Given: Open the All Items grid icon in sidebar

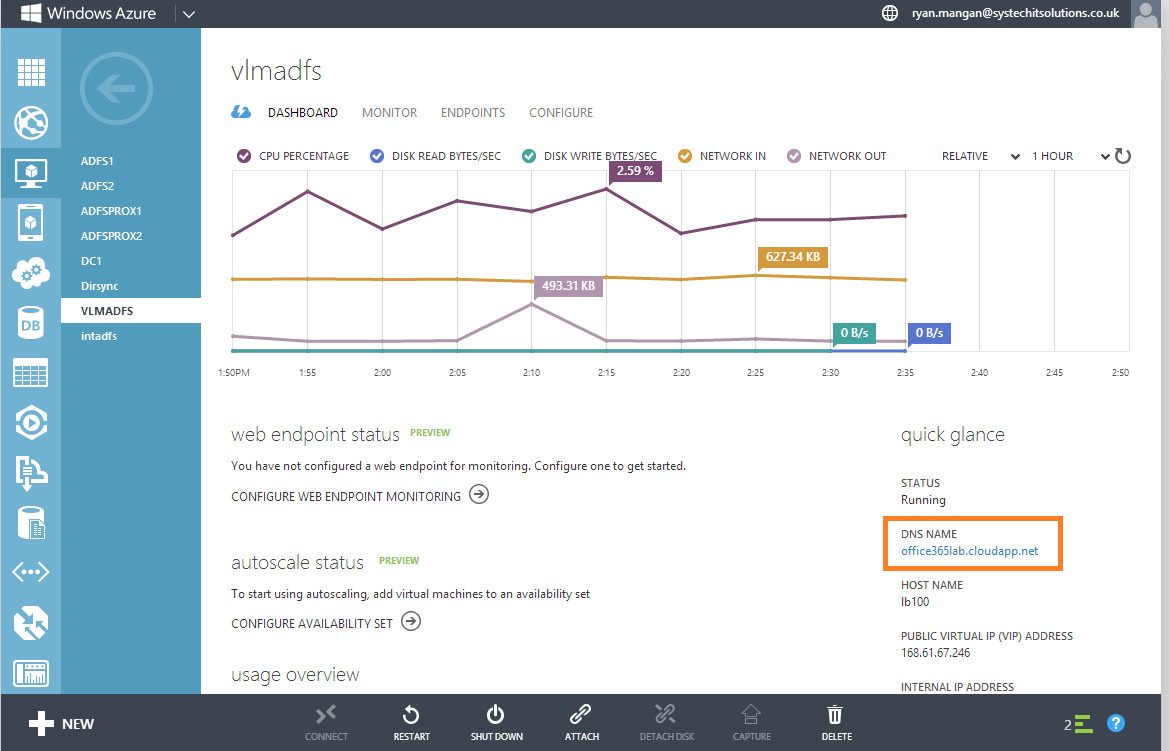Looking at the screenshot, I should coord(31,72).
